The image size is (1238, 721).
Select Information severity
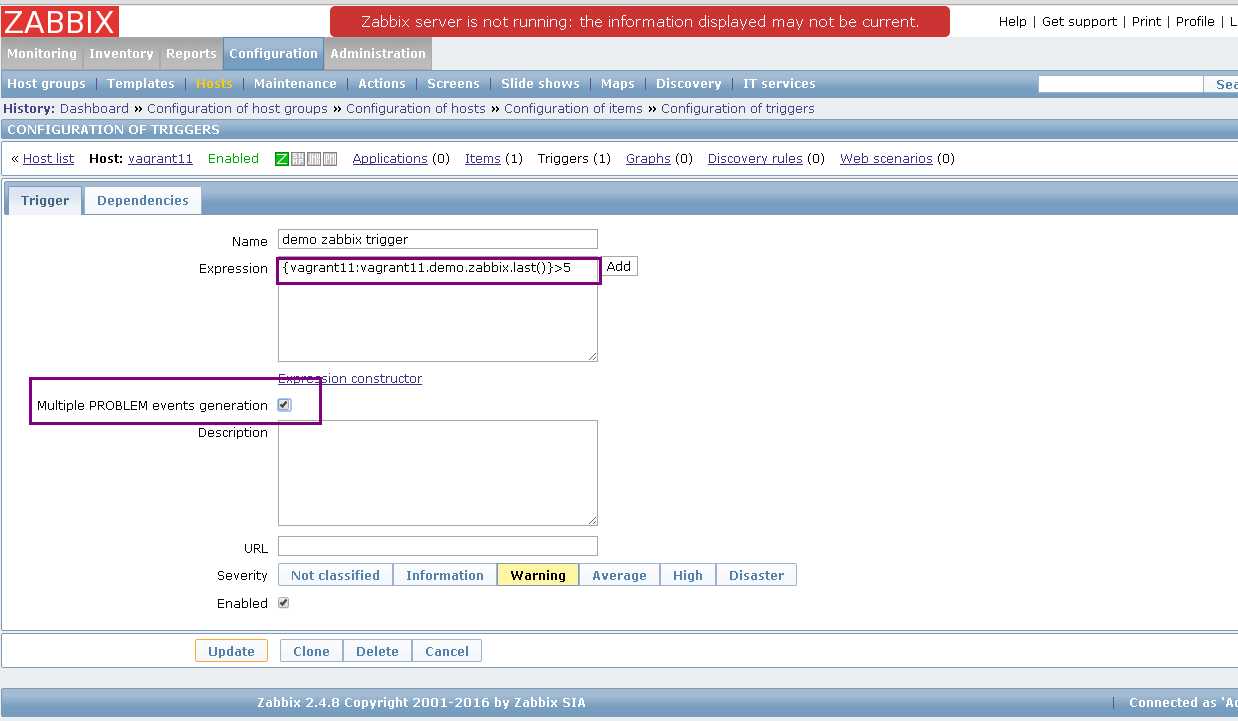[445, 575]
